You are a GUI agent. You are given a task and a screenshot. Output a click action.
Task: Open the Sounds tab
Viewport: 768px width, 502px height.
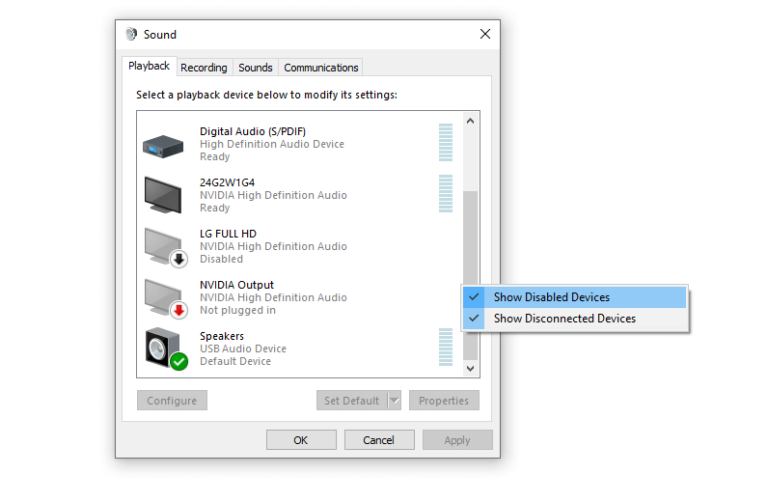point(255,68)
